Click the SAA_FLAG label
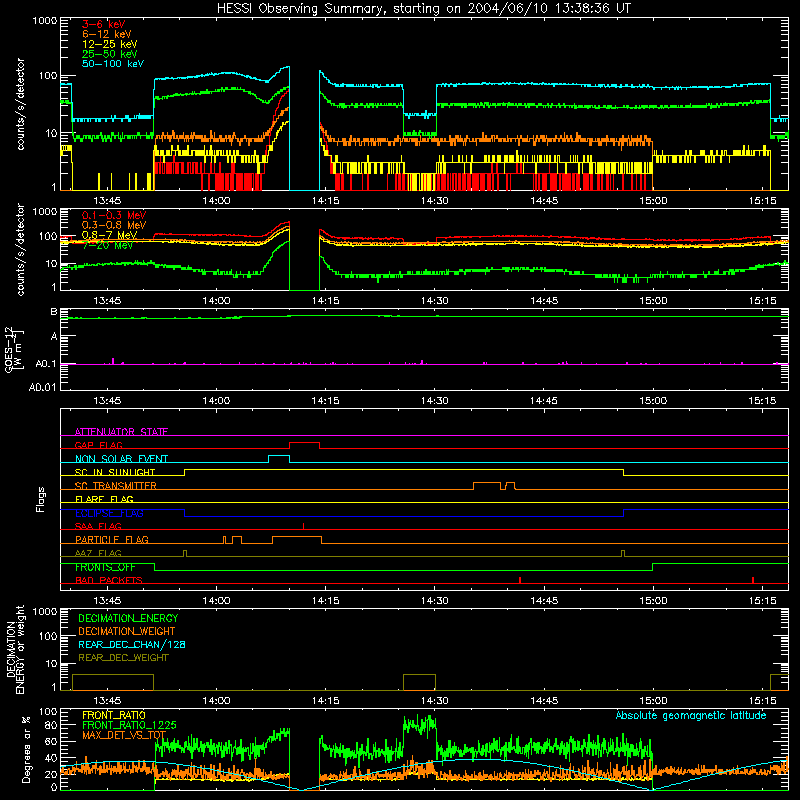The width and height of the screenshot is (800, 800). click(98, 526)
